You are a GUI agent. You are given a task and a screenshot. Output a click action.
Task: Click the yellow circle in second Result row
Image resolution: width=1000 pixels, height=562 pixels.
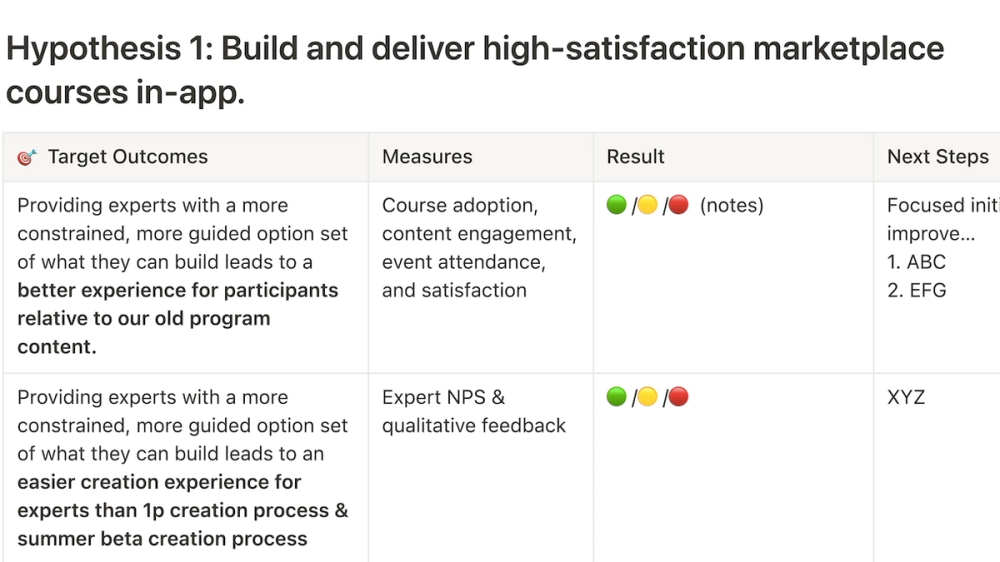647,397
